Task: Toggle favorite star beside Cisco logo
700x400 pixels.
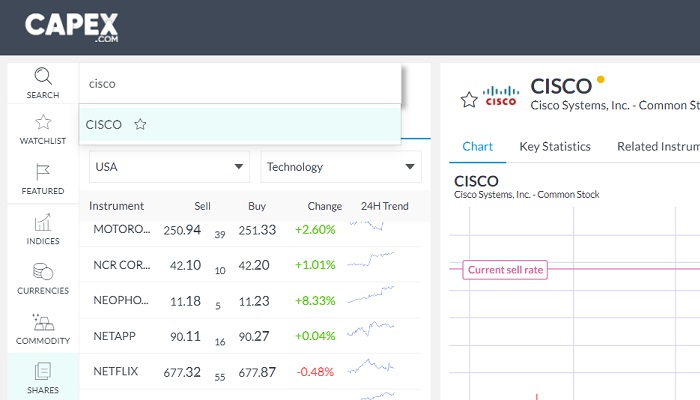Action: [x=469, y=100]
